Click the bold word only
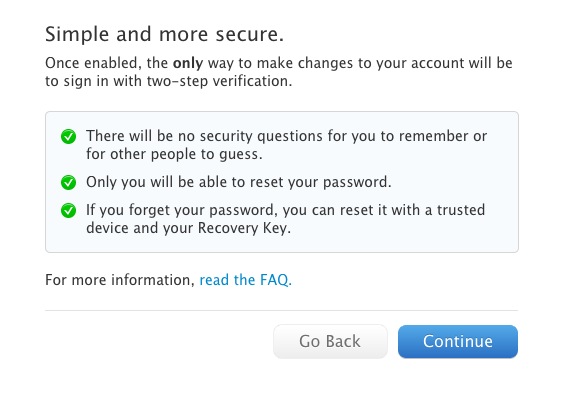Viewport: 567px width, 398px height. coord(188,63)
